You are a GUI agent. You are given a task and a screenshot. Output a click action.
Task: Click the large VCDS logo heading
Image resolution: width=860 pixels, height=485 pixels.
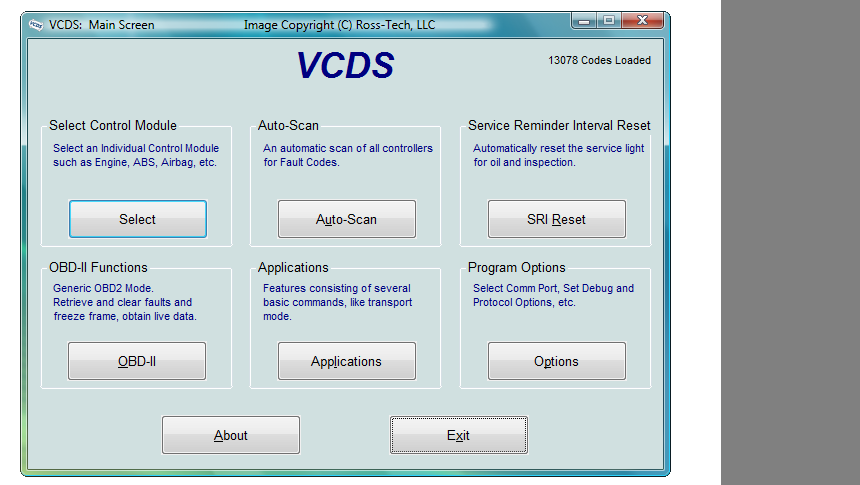point(346,65)
